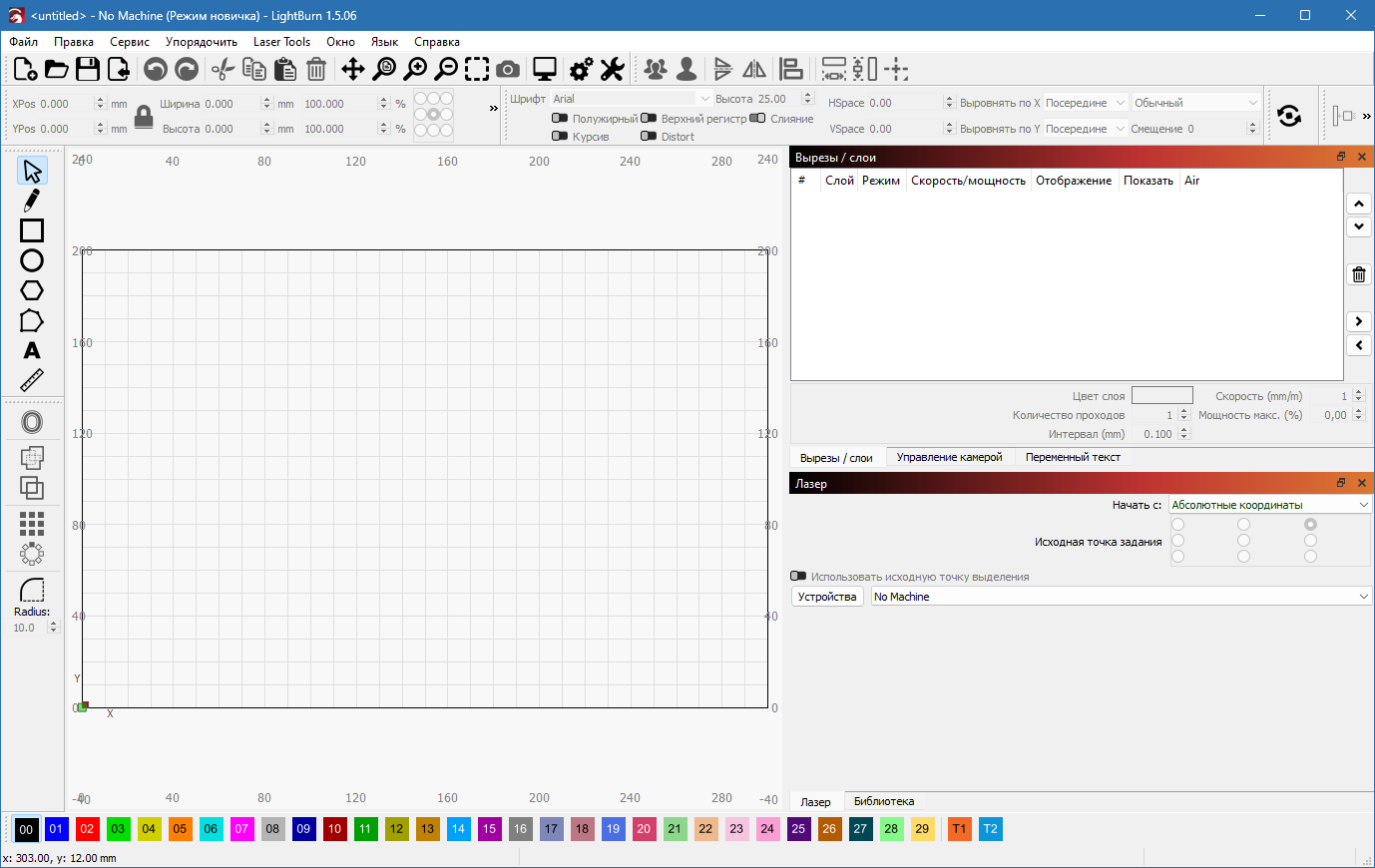Viewport: 1375px width, 868px height.
Task: Open Device Settings wrench icon
Action: 612,69
